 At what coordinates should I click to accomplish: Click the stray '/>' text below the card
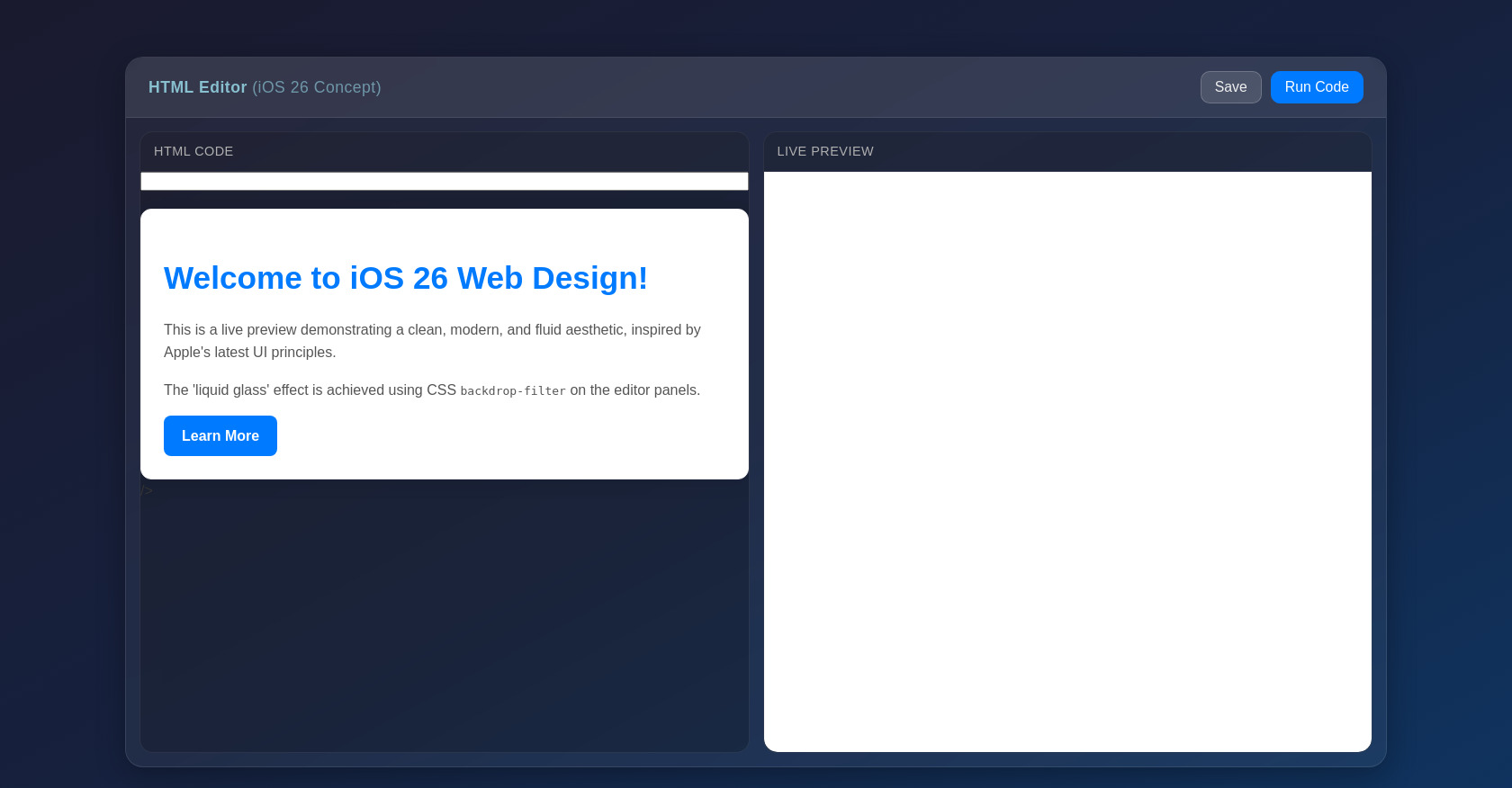tap(147, 491)
